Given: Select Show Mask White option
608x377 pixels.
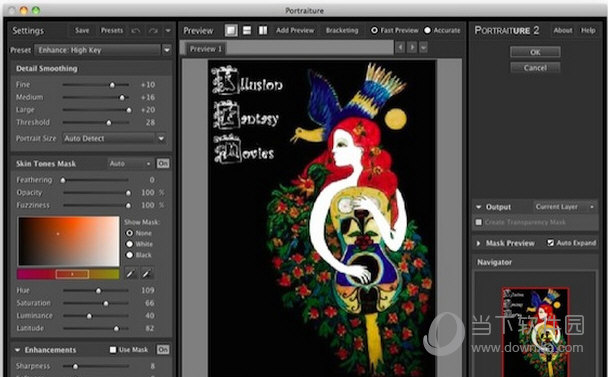Looking at the screenshot, I should [x=130, y=244].
